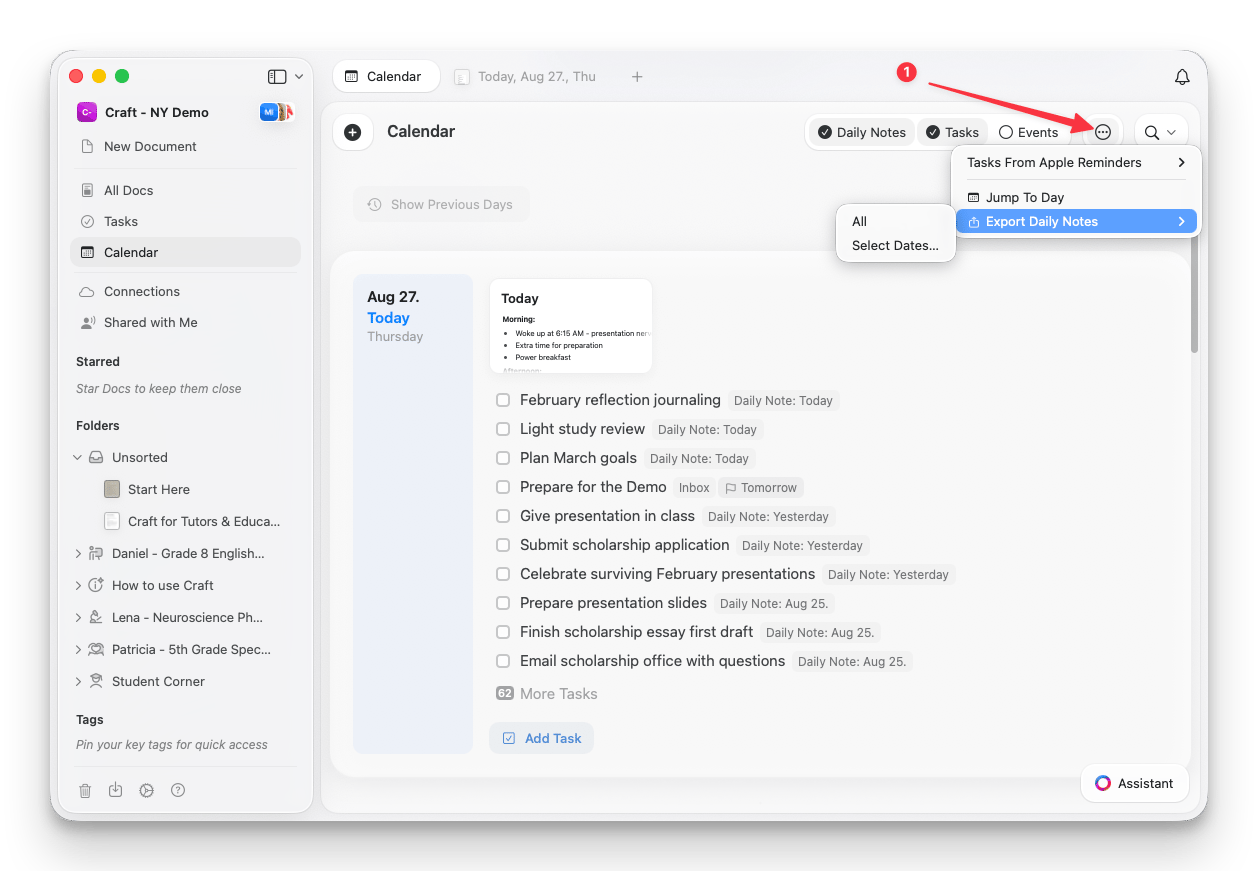The width and height of the screenshot is (1258, 871).
Task: Open the sidebar layout toggle icon
Action: [x=277, y=77]
